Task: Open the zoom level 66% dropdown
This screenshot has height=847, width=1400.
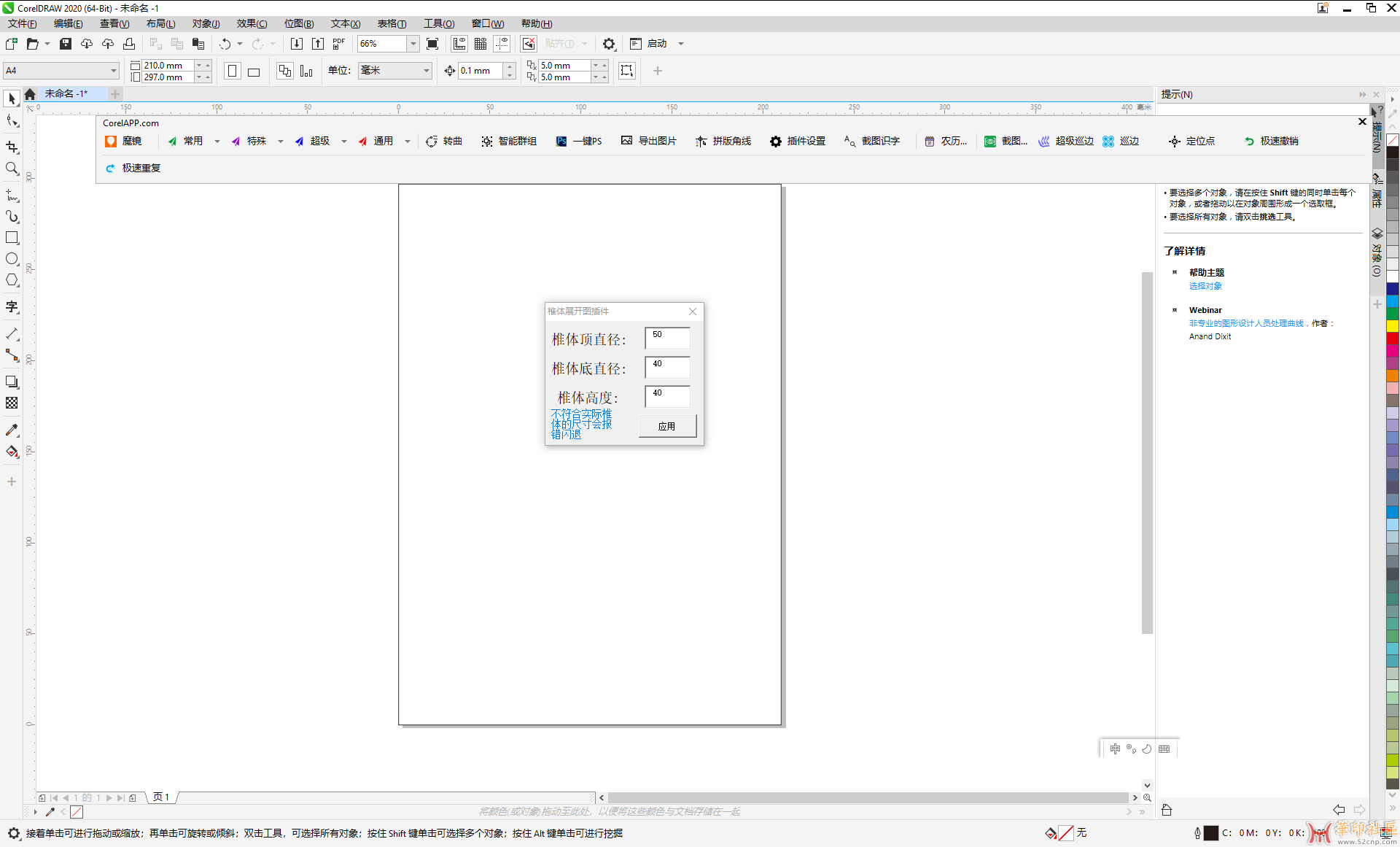Action: [413, 44]
